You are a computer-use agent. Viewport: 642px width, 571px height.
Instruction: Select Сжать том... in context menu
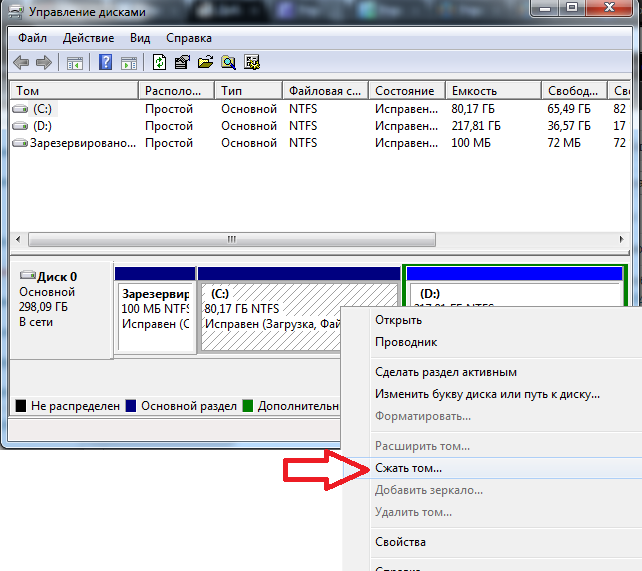408,467
